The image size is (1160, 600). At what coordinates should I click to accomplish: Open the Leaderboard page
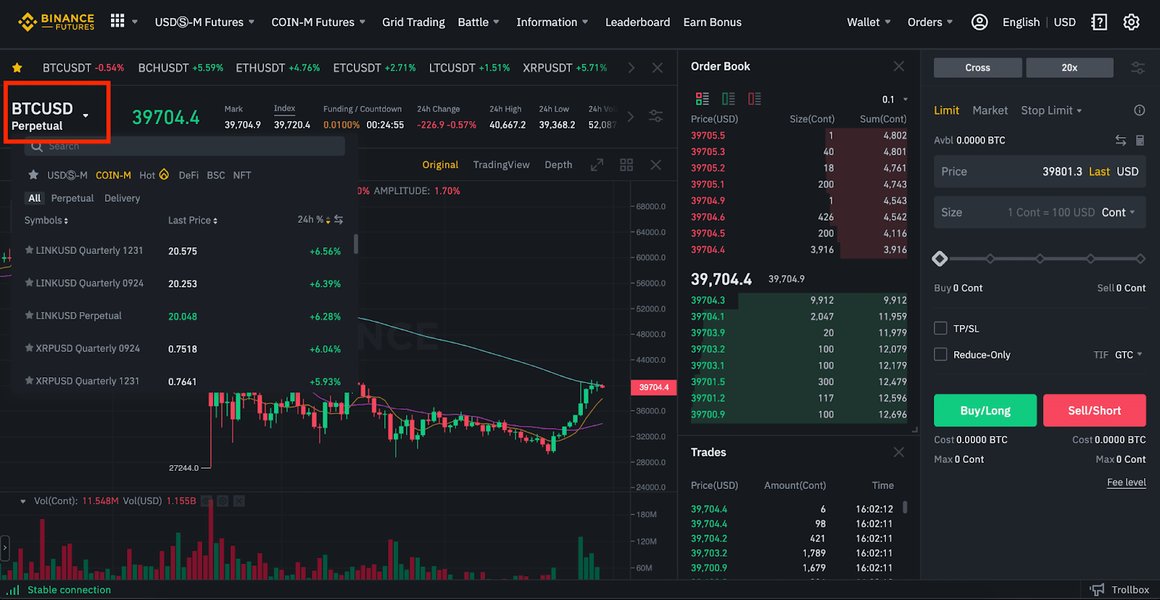pyautogui.click(x=638, y=22)
